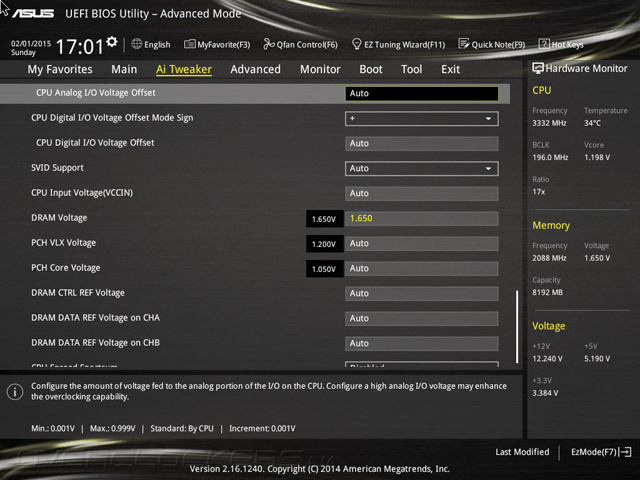Click the DRAM Voltage 1.650 field
This screenshot has height=480, width=640.
(422, 218)
